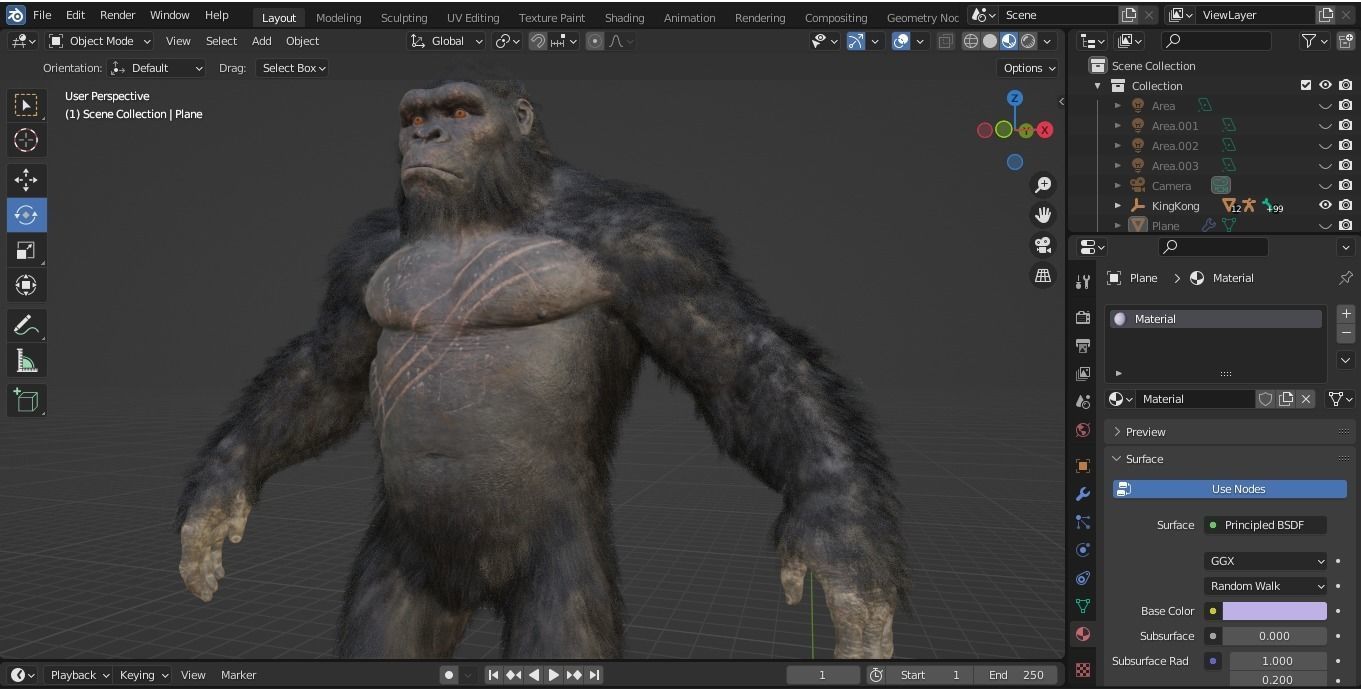Pick the Add Cube tool
Viewport: 1361px width, 689px height.
(26, 400)
